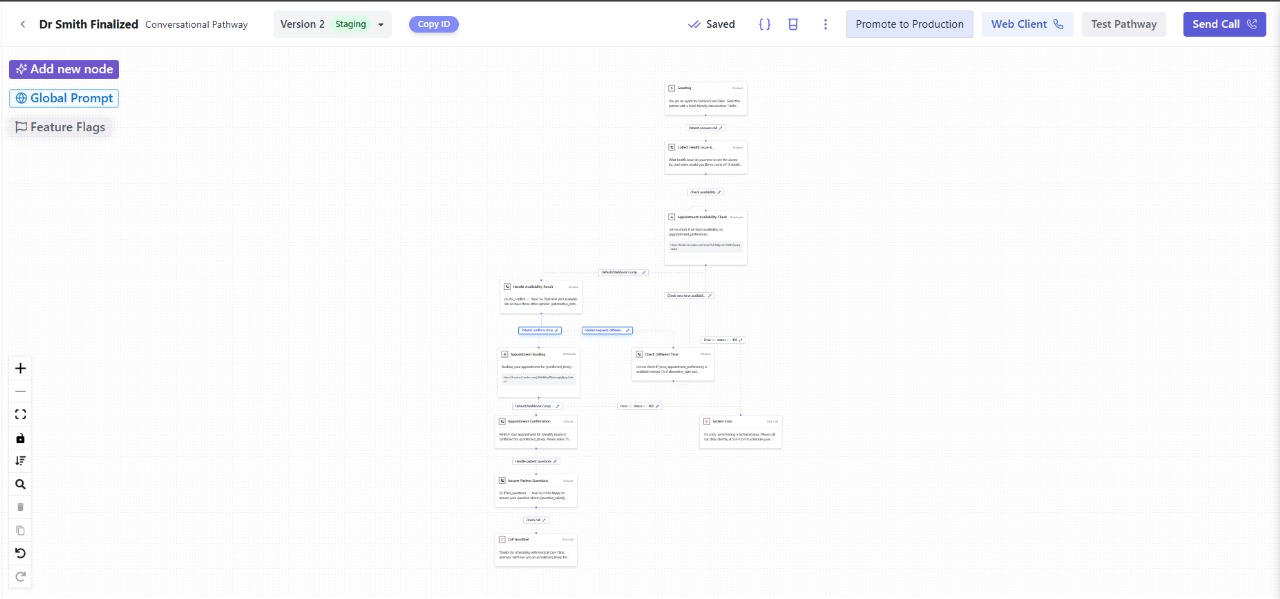
Task: Promote the pathway to production
Action: point(909,24)
